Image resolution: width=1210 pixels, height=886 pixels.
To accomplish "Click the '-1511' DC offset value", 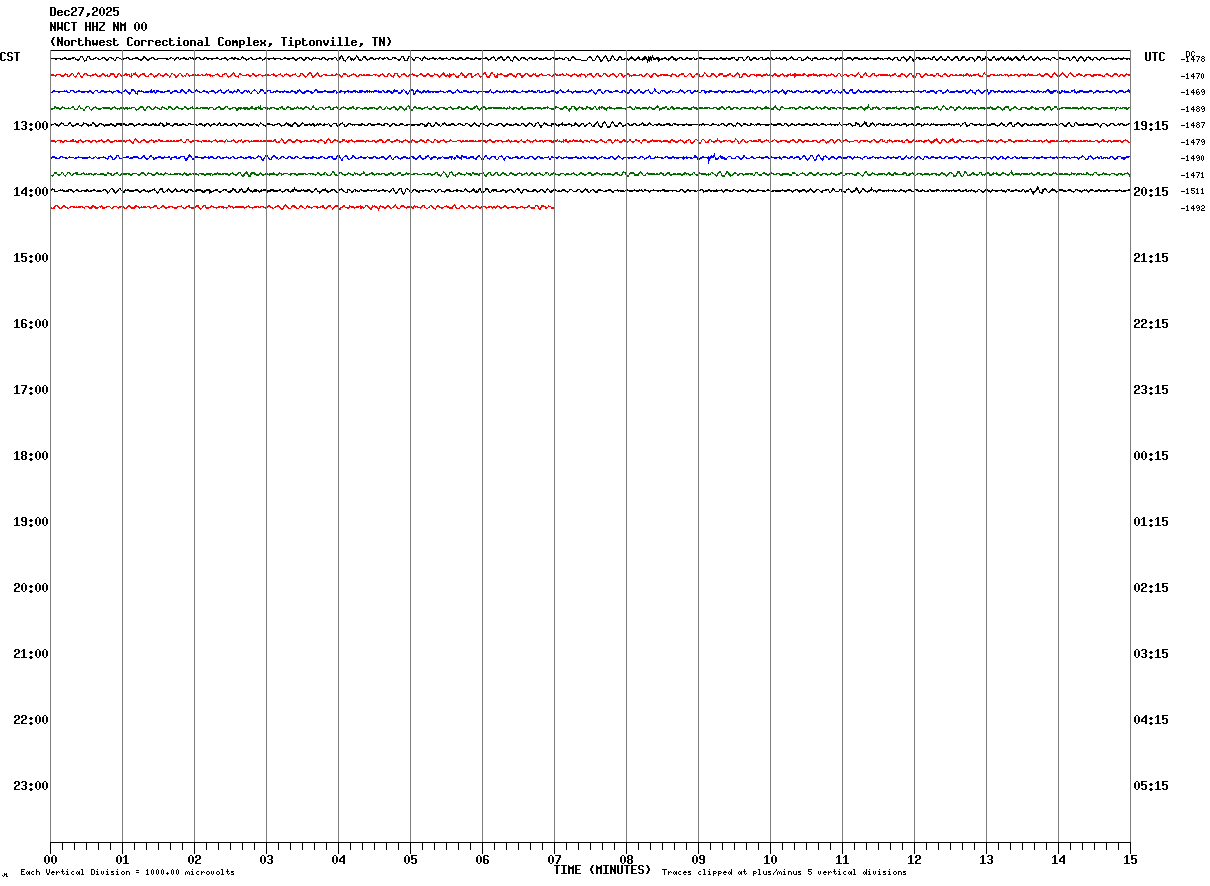I will point(1193,191).
